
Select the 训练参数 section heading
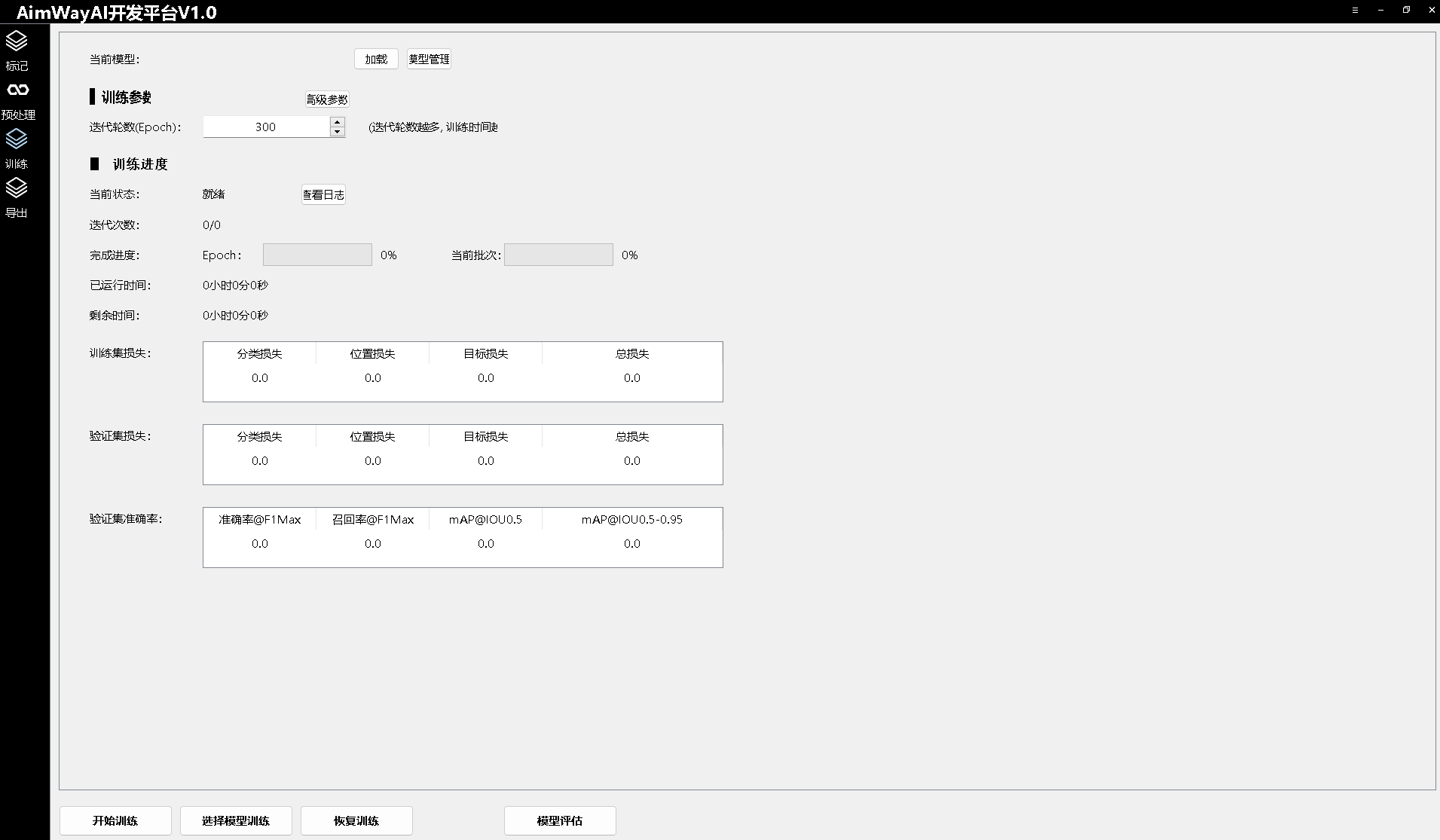point(127,97)
